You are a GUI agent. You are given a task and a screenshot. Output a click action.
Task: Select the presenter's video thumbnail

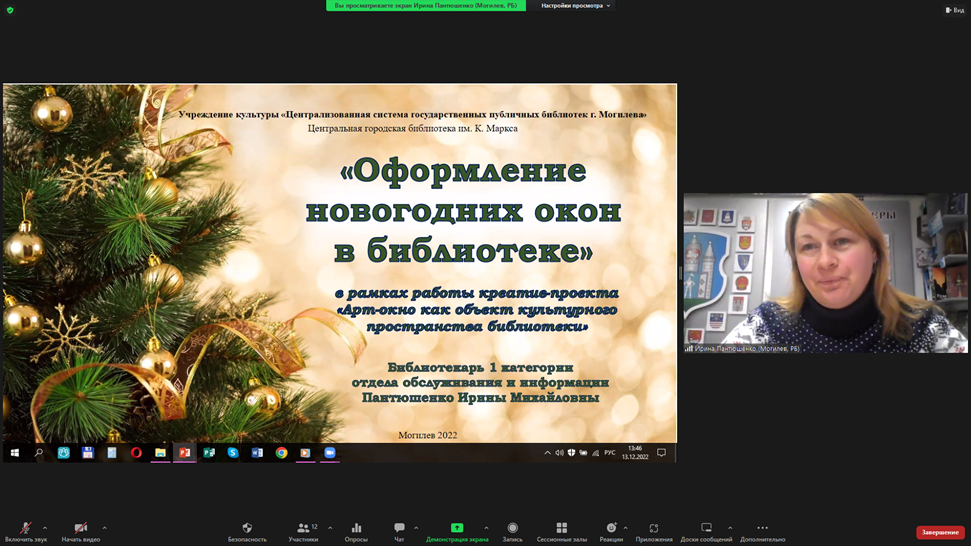coord(825,273)
